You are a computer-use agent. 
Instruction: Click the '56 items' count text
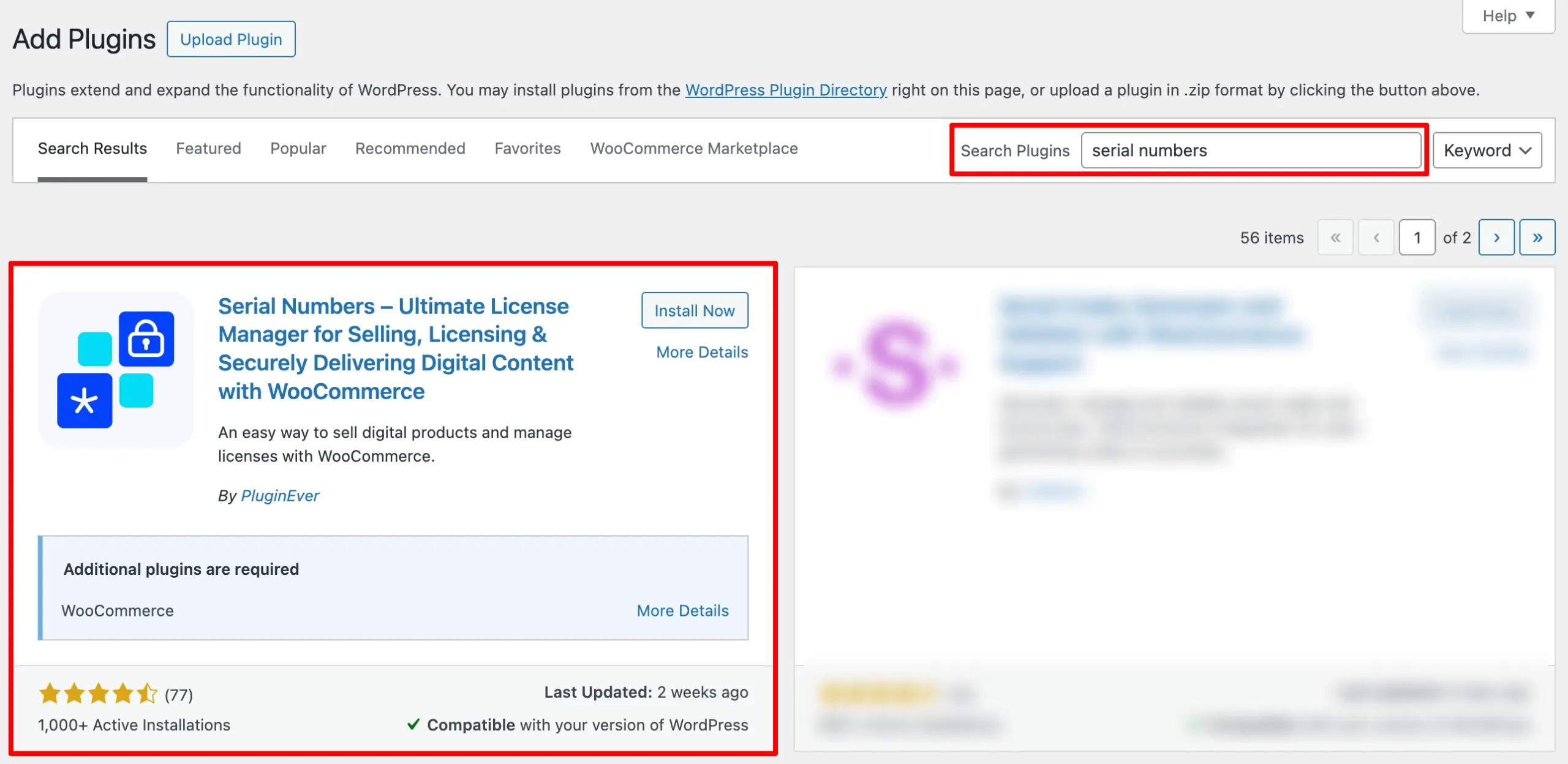(x=1272, y=238)
